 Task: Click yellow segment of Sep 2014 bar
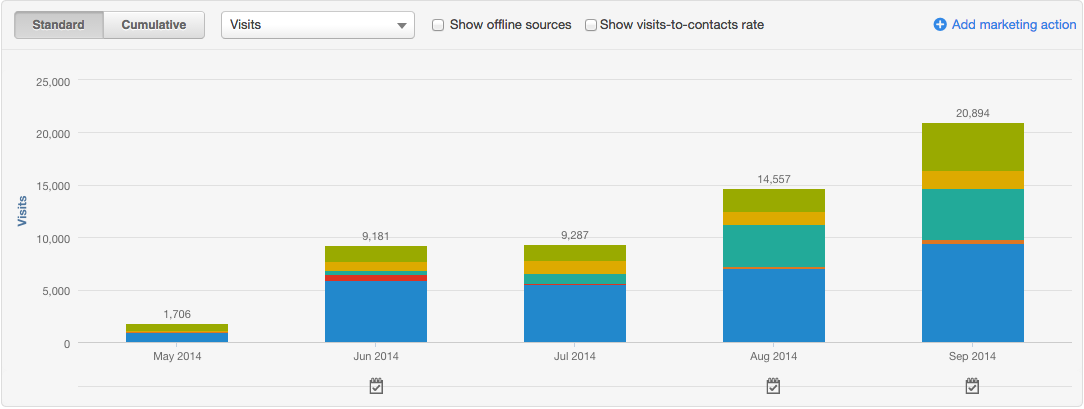click(x=972, y=180)
